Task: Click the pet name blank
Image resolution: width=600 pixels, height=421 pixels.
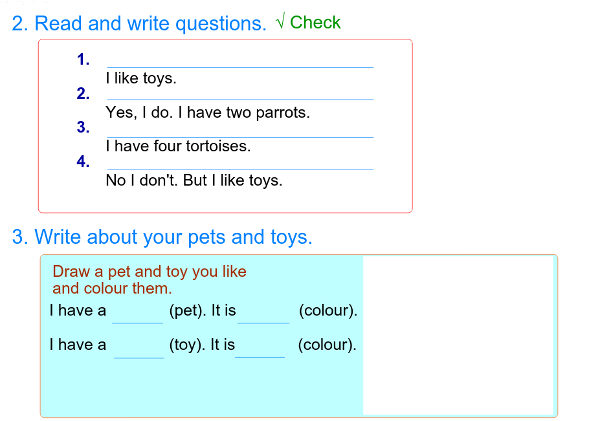Action: tap(137, 313)
